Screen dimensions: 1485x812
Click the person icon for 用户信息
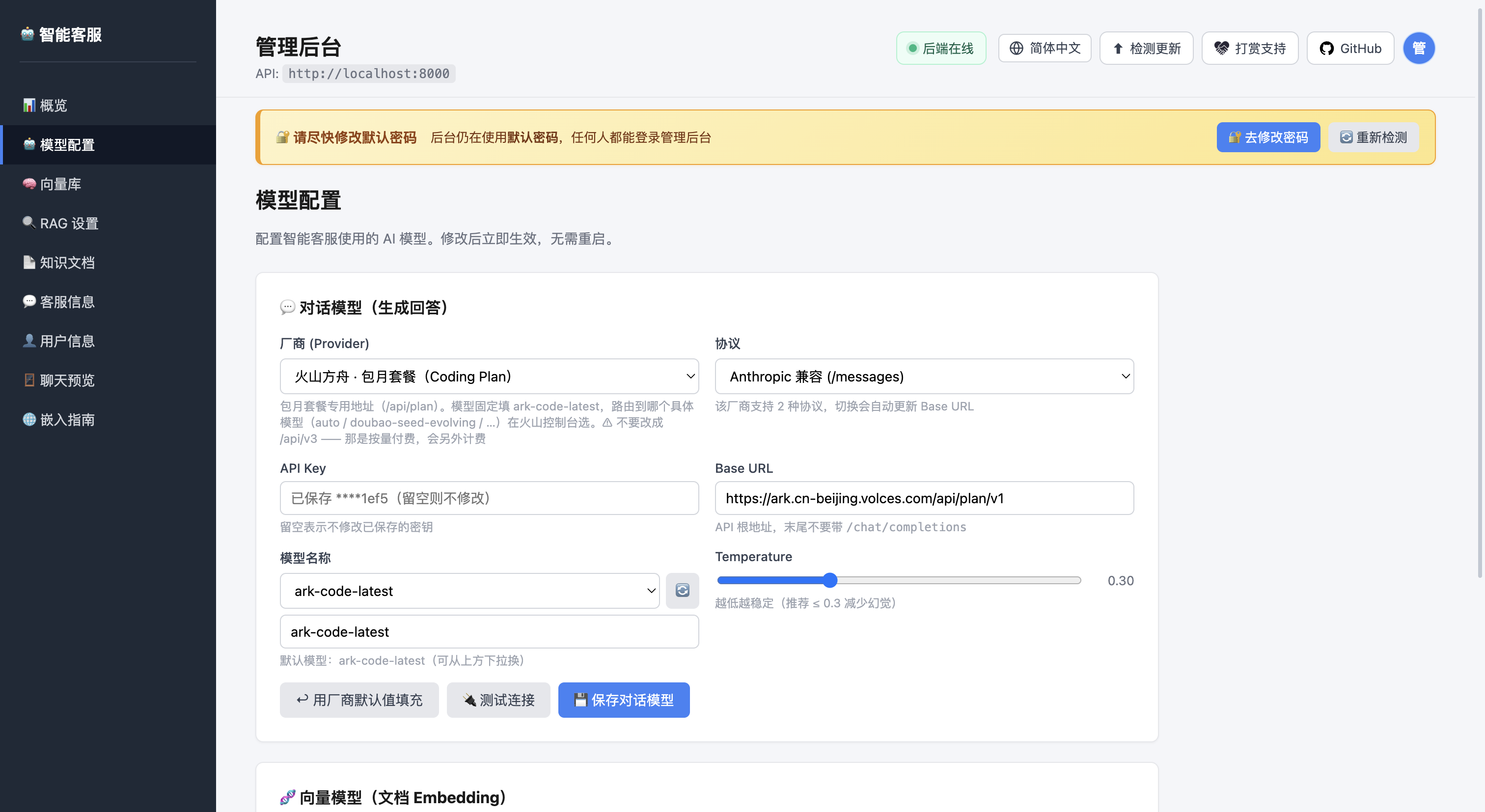pos(29,340)
